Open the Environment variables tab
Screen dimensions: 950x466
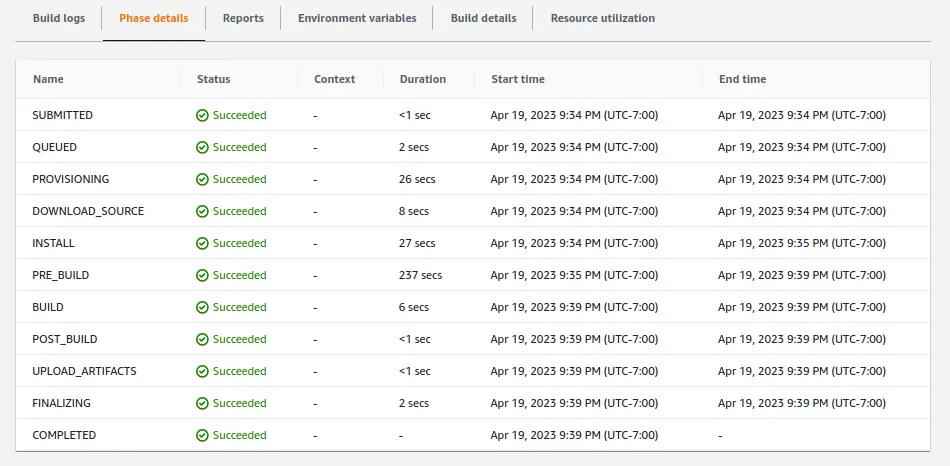tap(357, 18)
